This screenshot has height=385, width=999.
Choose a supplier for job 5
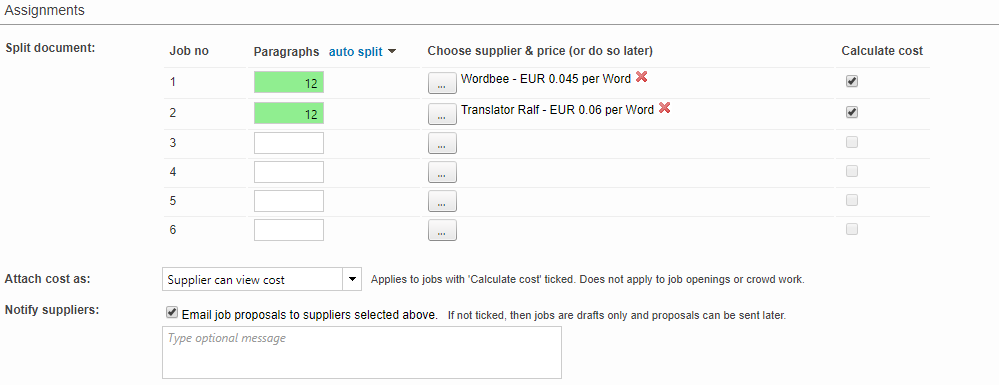(x=442, y=201)
